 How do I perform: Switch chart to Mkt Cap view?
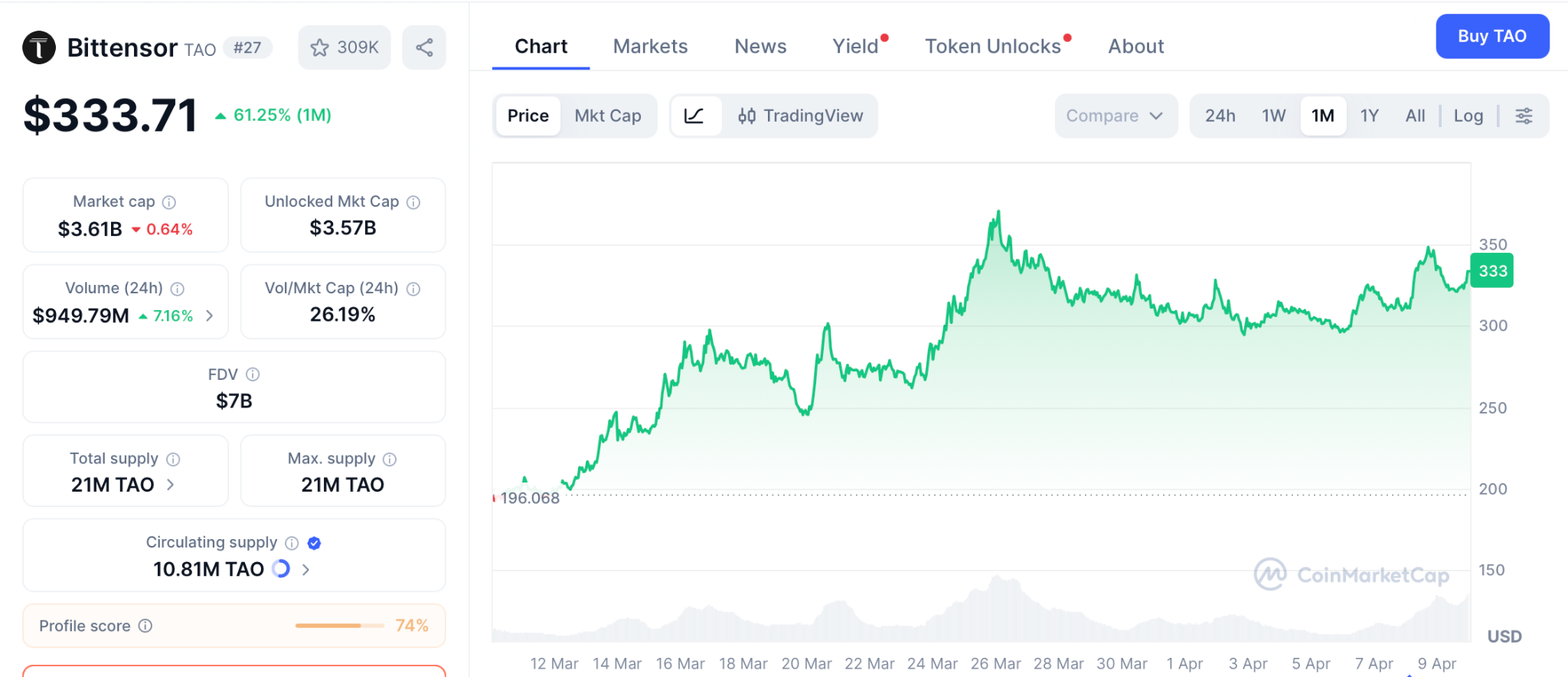608,116
